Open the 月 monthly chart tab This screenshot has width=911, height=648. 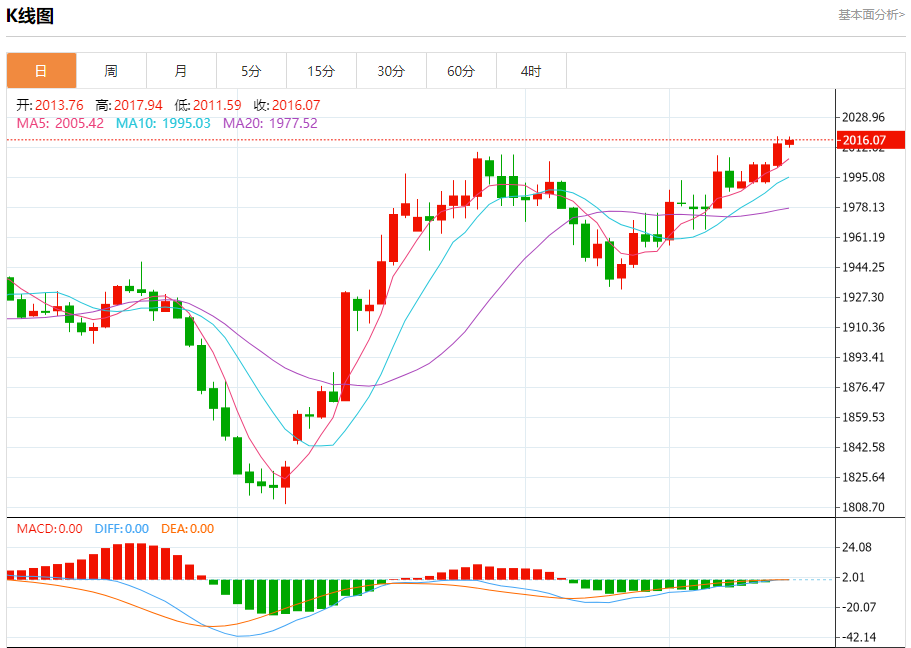[x=181, y=71]
